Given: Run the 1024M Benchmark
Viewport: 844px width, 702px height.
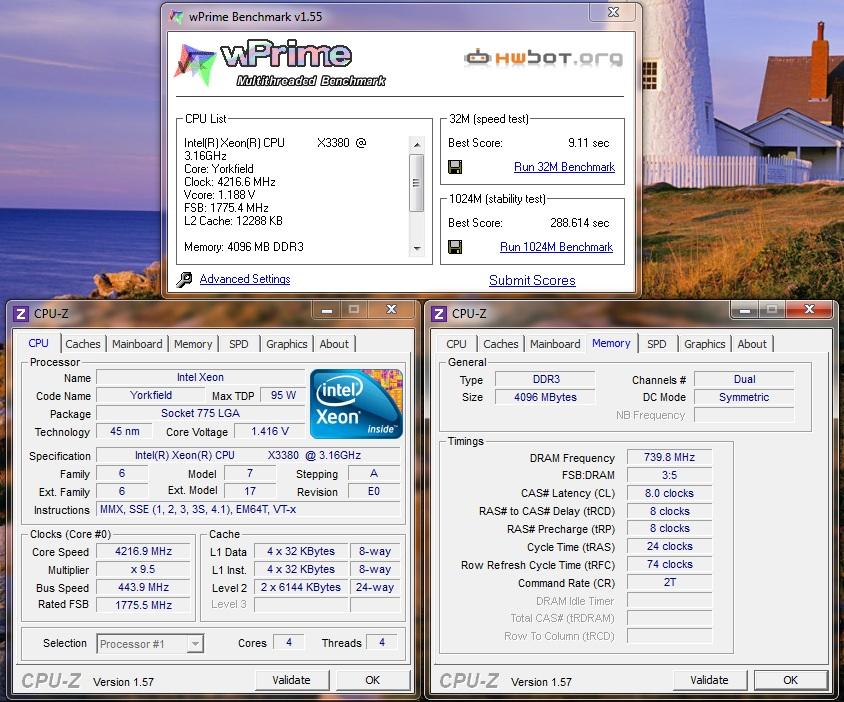Looking at the screenshot, I should tap(557, 247).
